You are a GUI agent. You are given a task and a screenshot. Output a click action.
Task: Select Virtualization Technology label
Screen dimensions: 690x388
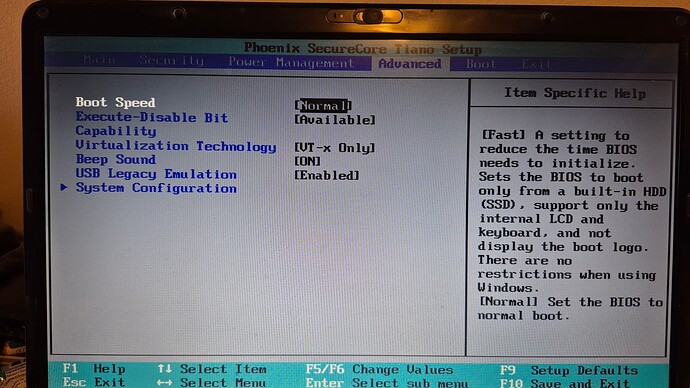[176, 146]
